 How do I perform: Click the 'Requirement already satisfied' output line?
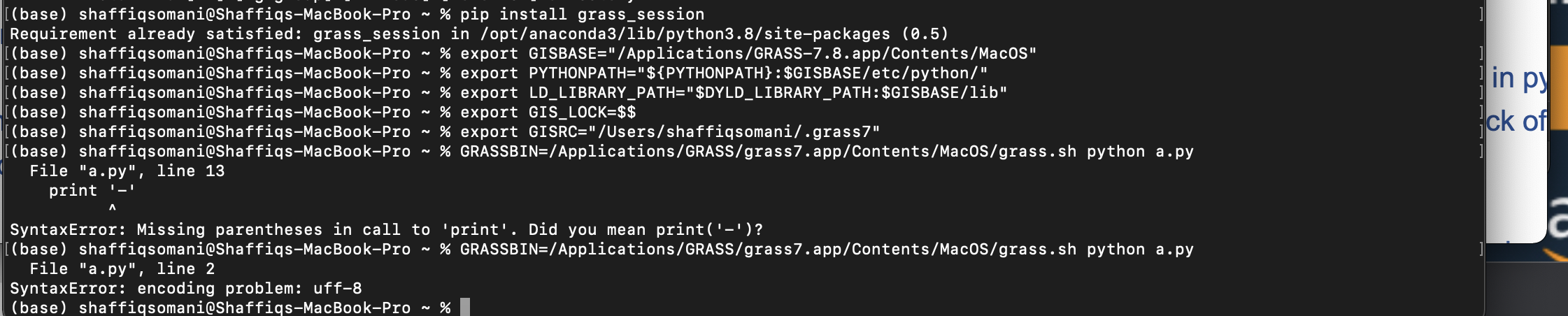[479, 34]
